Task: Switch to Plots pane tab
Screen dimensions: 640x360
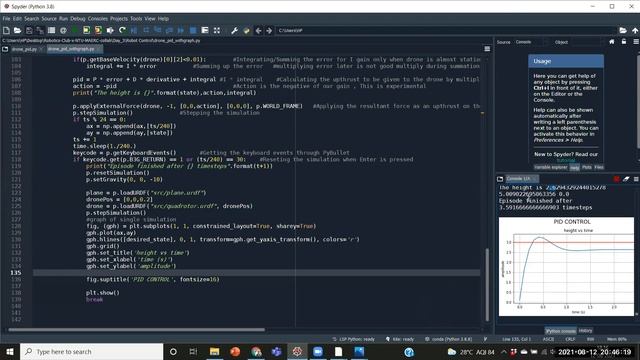Action: coord(587,167)
